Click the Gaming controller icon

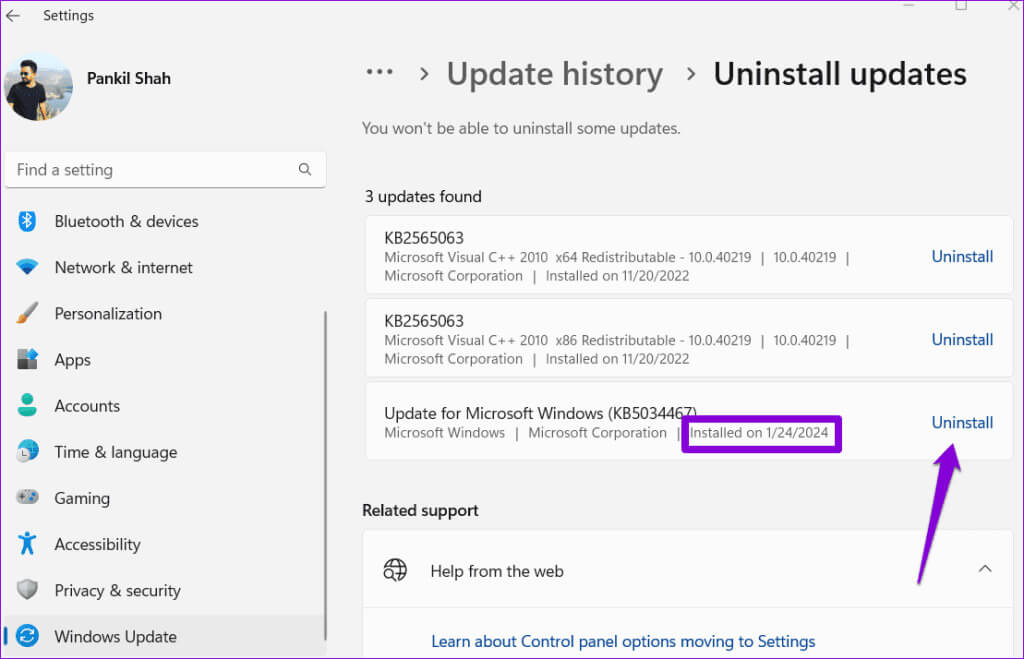pos(27,498)
